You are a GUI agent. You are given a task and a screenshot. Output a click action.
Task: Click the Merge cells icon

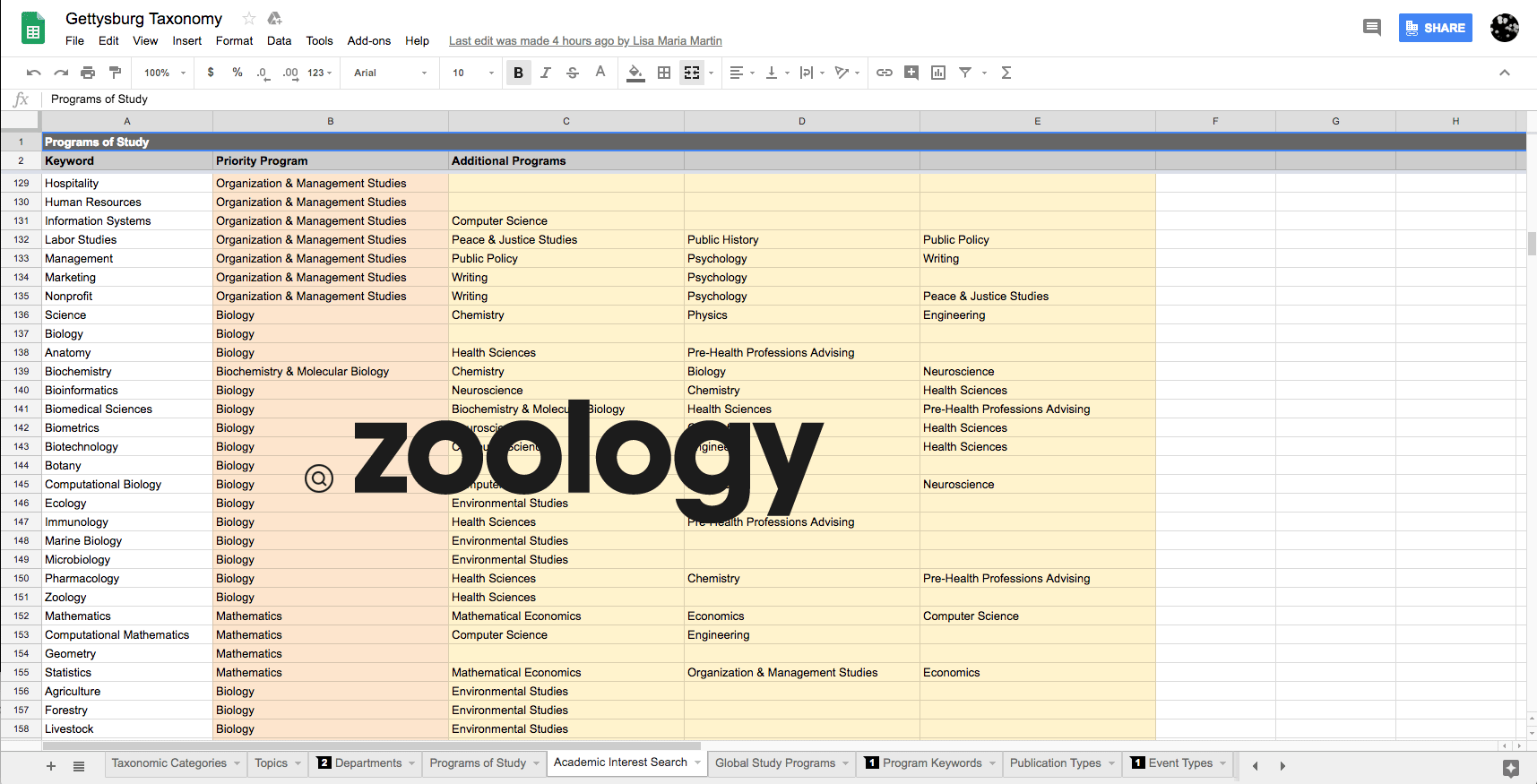point(692,73)
